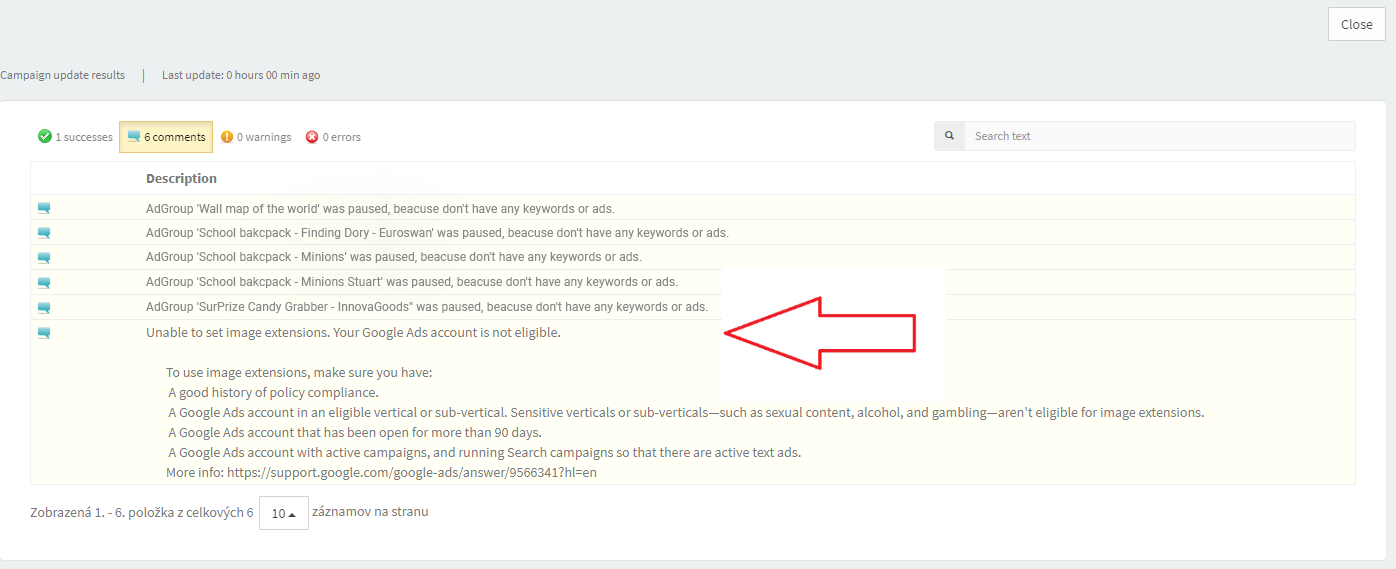Click the comments speech bubble tab icon
Image resolution: width=1396 pixels, height=569 pixels.
[134, 137]
